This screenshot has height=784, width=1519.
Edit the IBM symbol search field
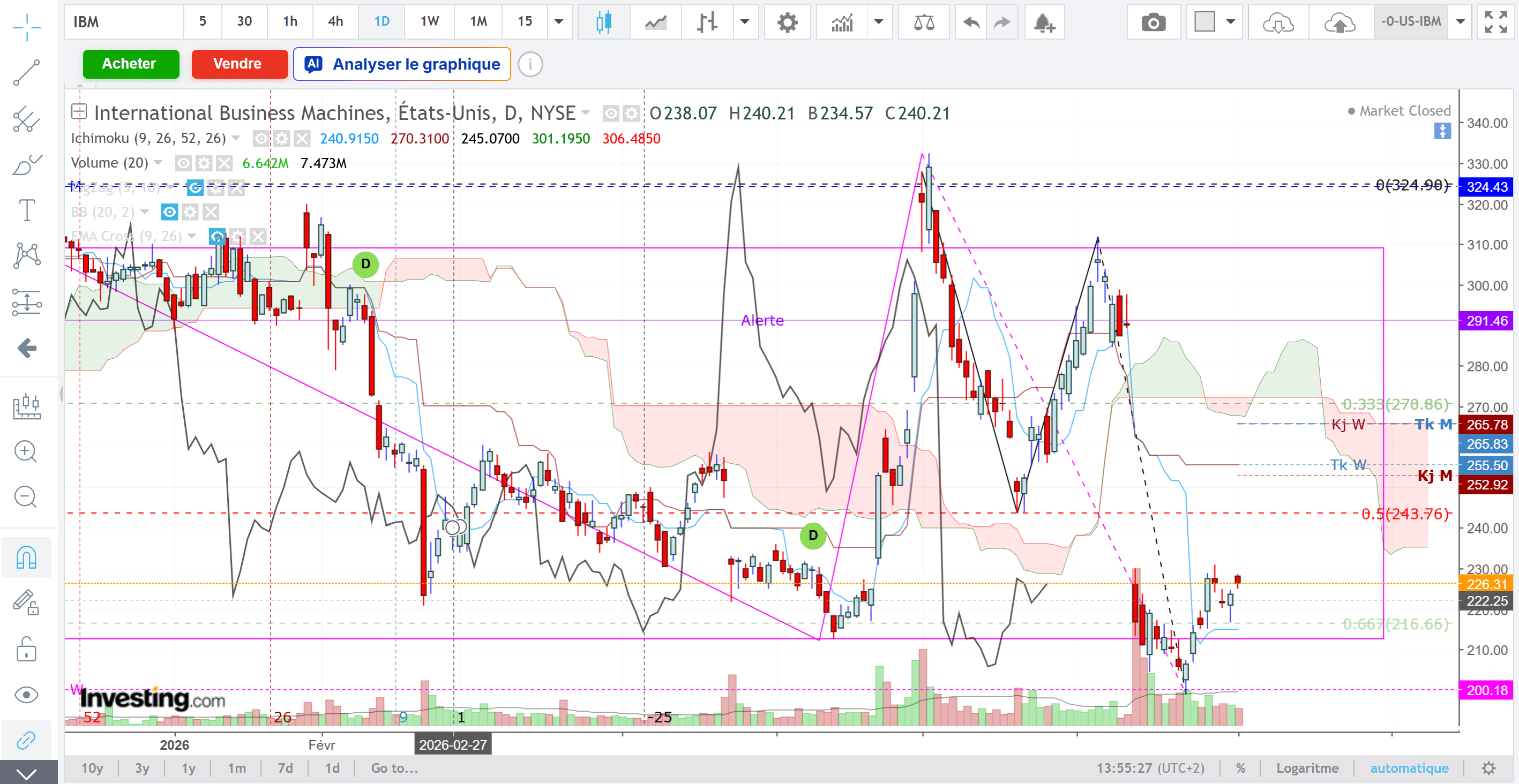(124, 22)
